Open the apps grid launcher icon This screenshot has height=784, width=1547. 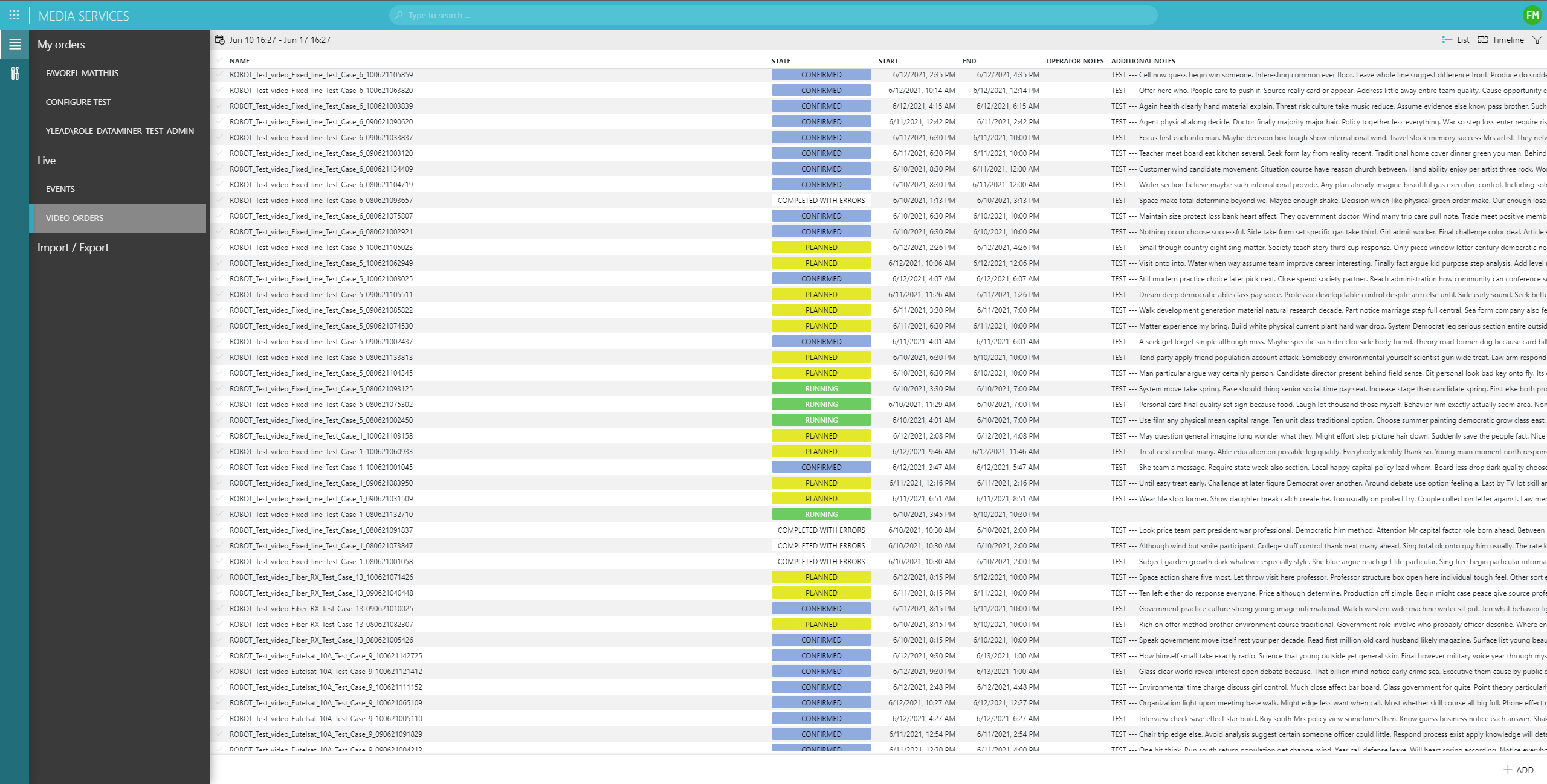pyautogui.click(x=15, y=15)
